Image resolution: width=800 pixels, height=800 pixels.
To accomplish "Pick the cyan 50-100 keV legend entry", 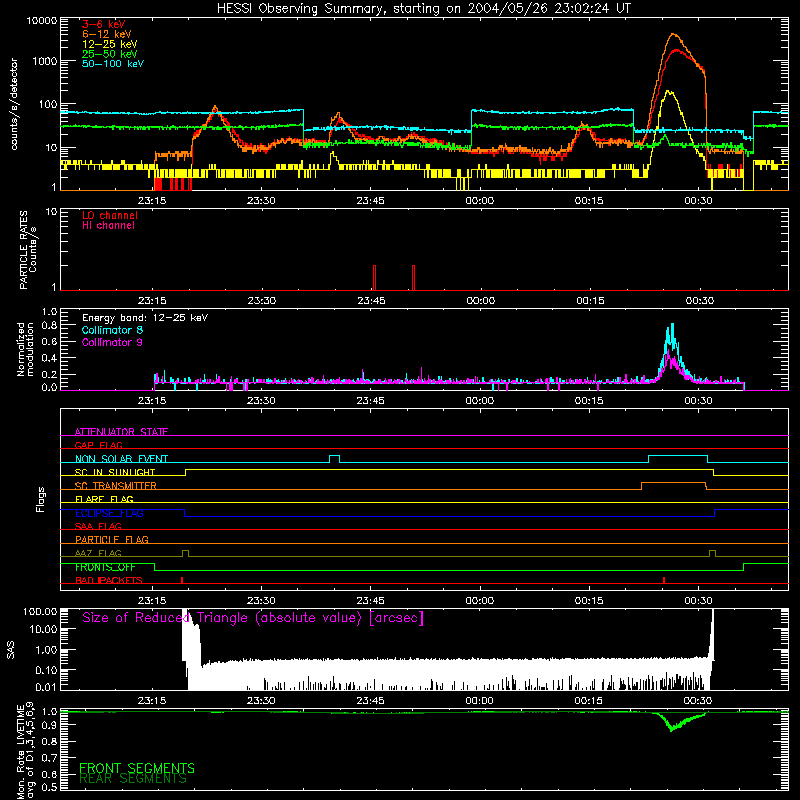I will click(x=113, y=64).
